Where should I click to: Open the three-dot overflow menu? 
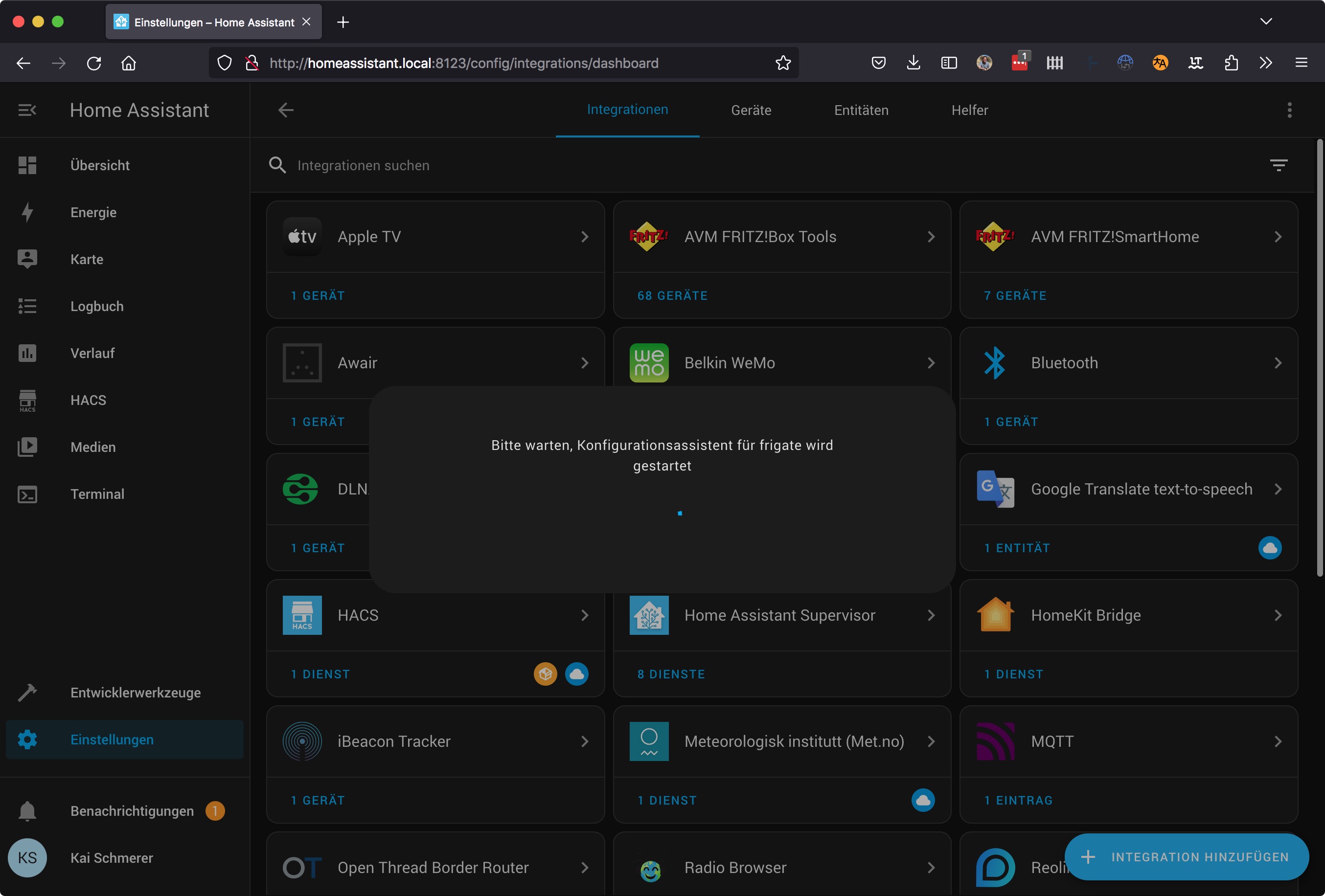click(x=1289, y=110)
